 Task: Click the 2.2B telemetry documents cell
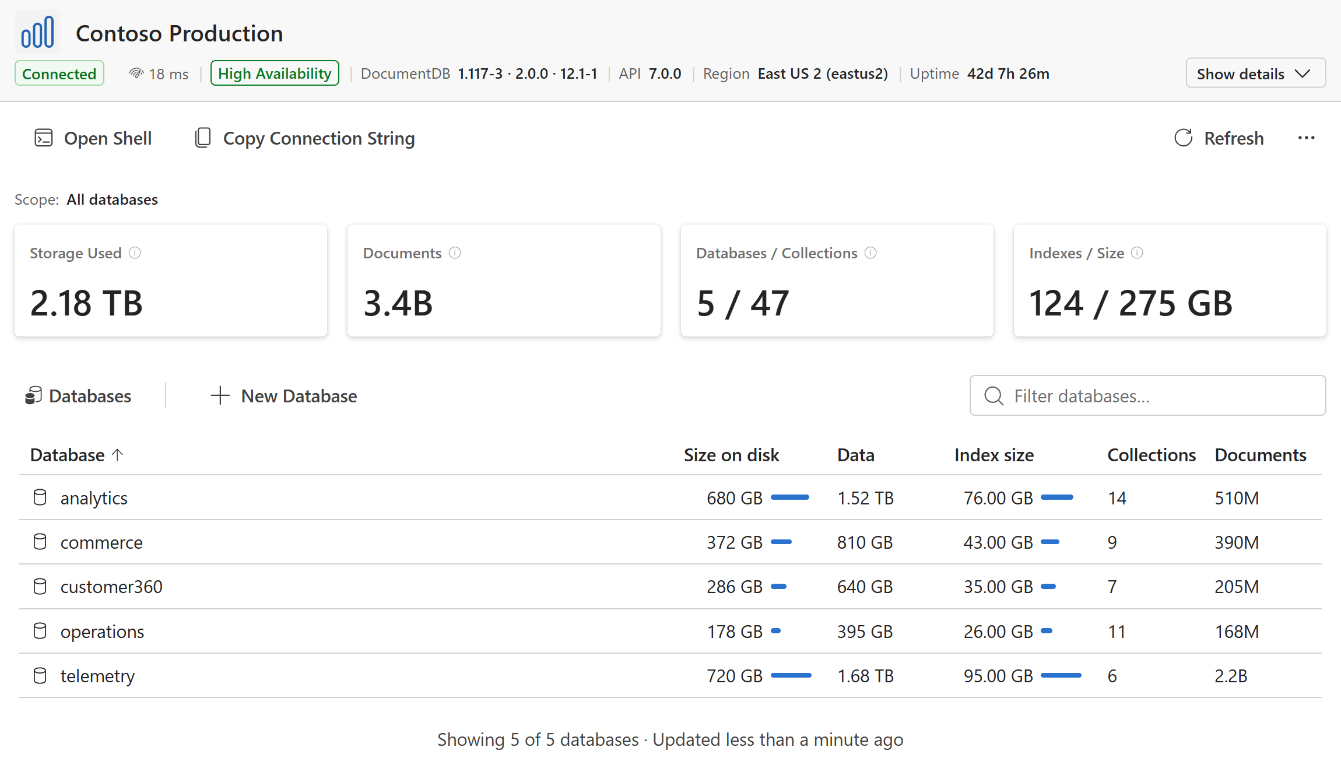[x=1231, y=676]
